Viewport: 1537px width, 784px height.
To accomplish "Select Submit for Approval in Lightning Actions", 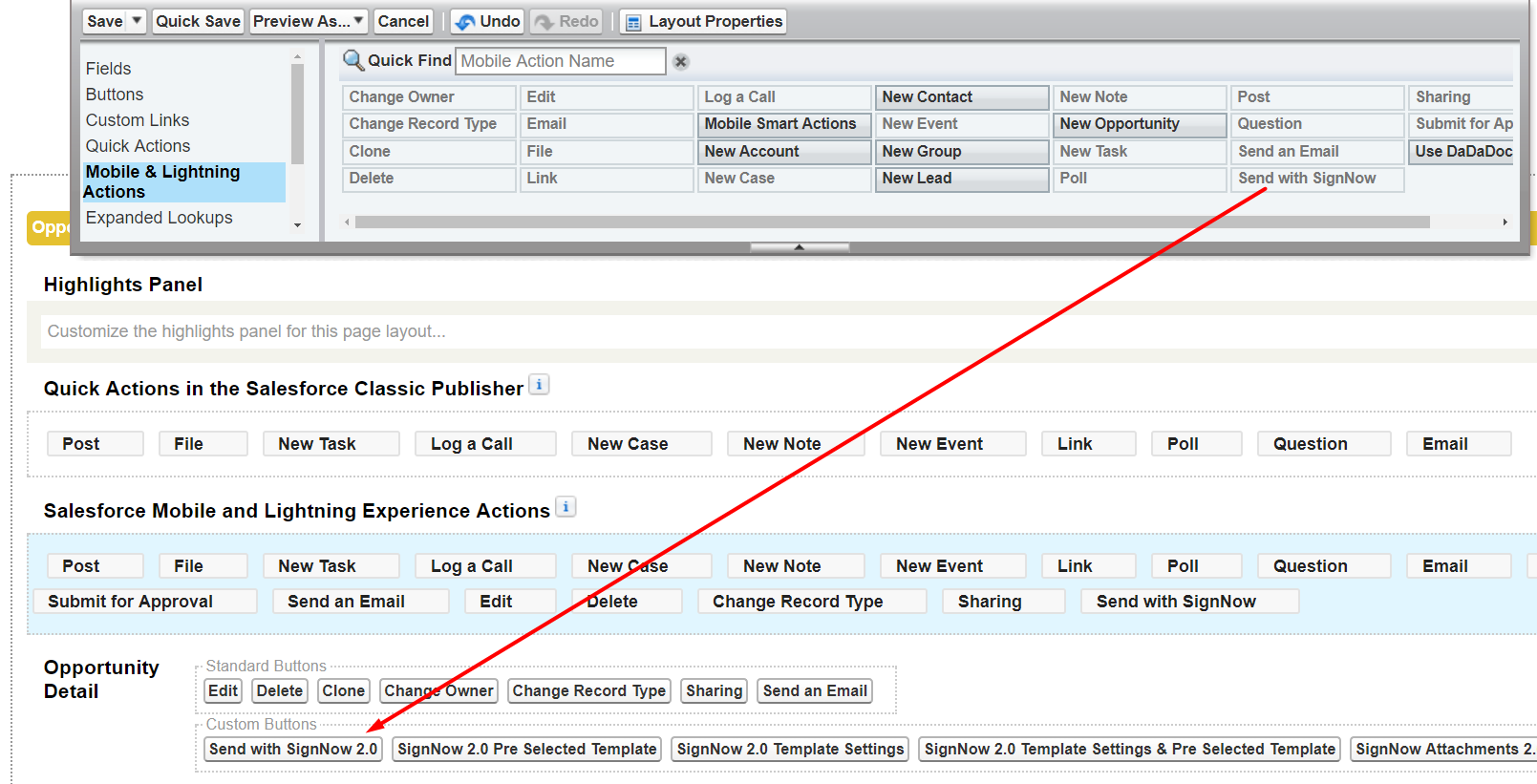I will [x=145, y=602].
